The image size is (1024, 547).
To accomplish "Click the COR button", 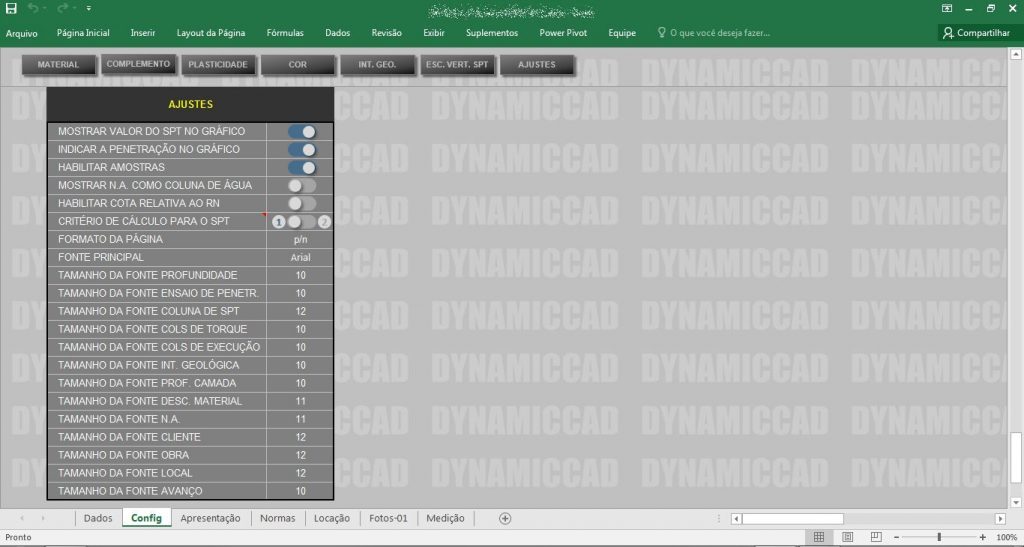I will point(298,65).
